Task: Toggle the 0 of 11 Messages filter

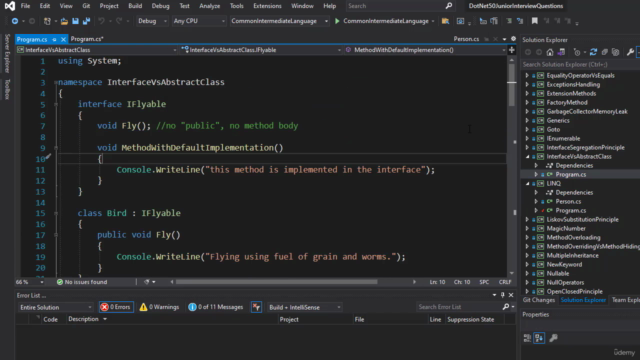Action: [216, 307]
